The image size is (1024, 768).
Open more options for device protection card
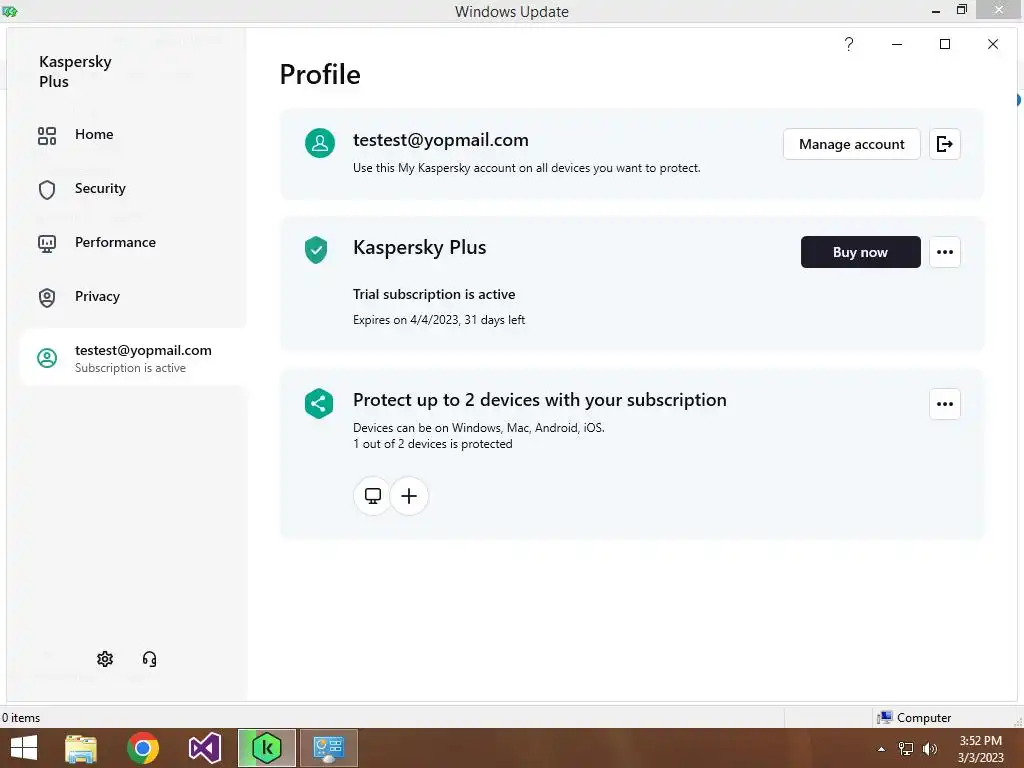[x=945, y=404]
